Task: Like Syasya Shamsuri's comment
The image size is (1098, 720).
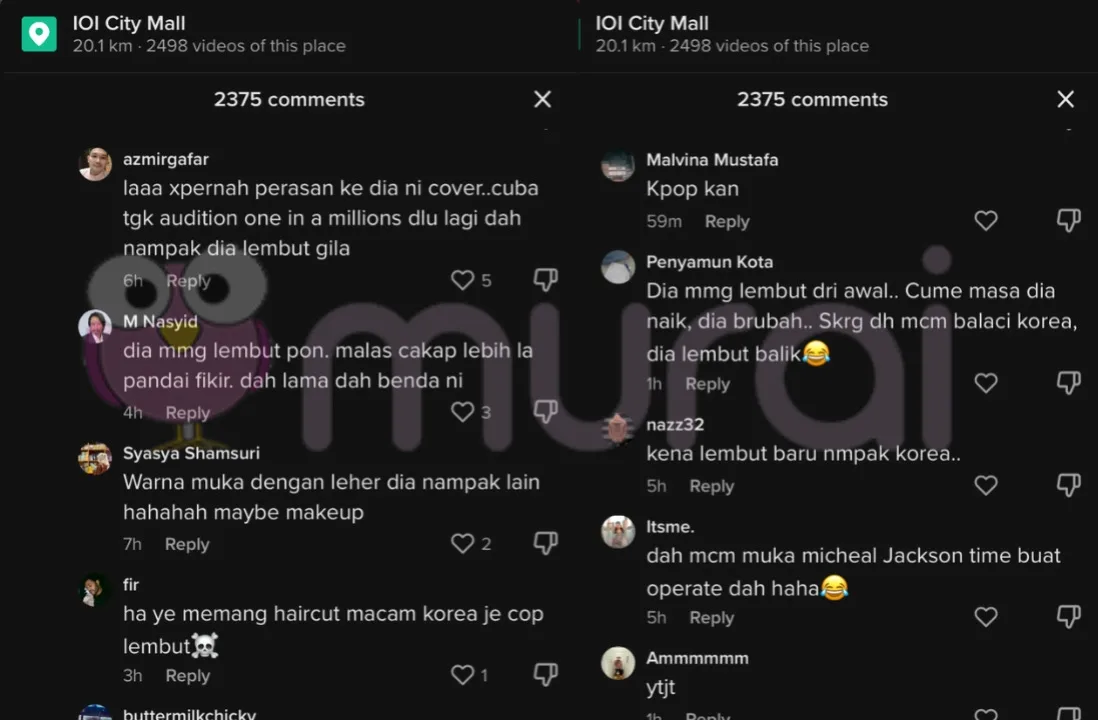Action: (x=462, y=544)
